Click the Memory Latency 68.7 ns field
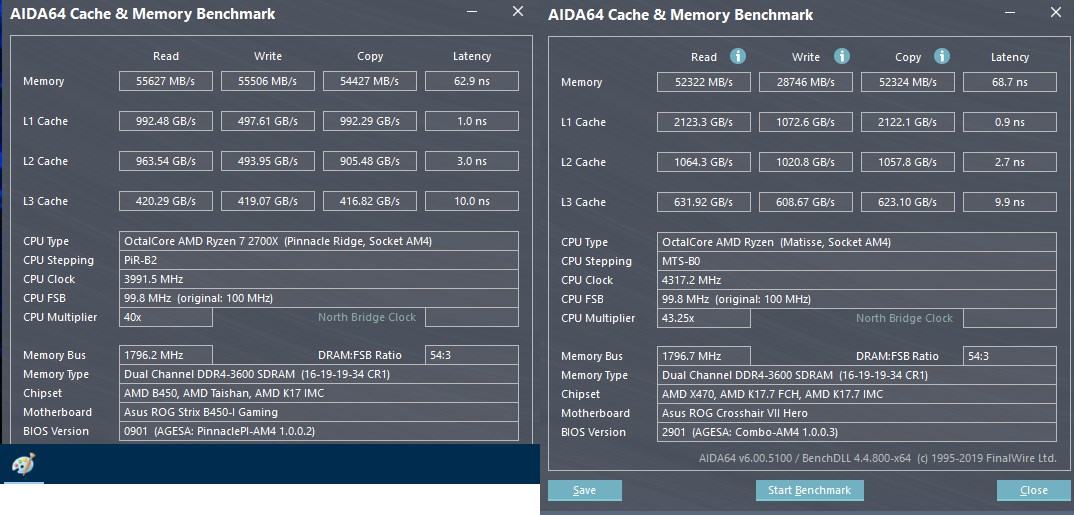 point(1010,82)
